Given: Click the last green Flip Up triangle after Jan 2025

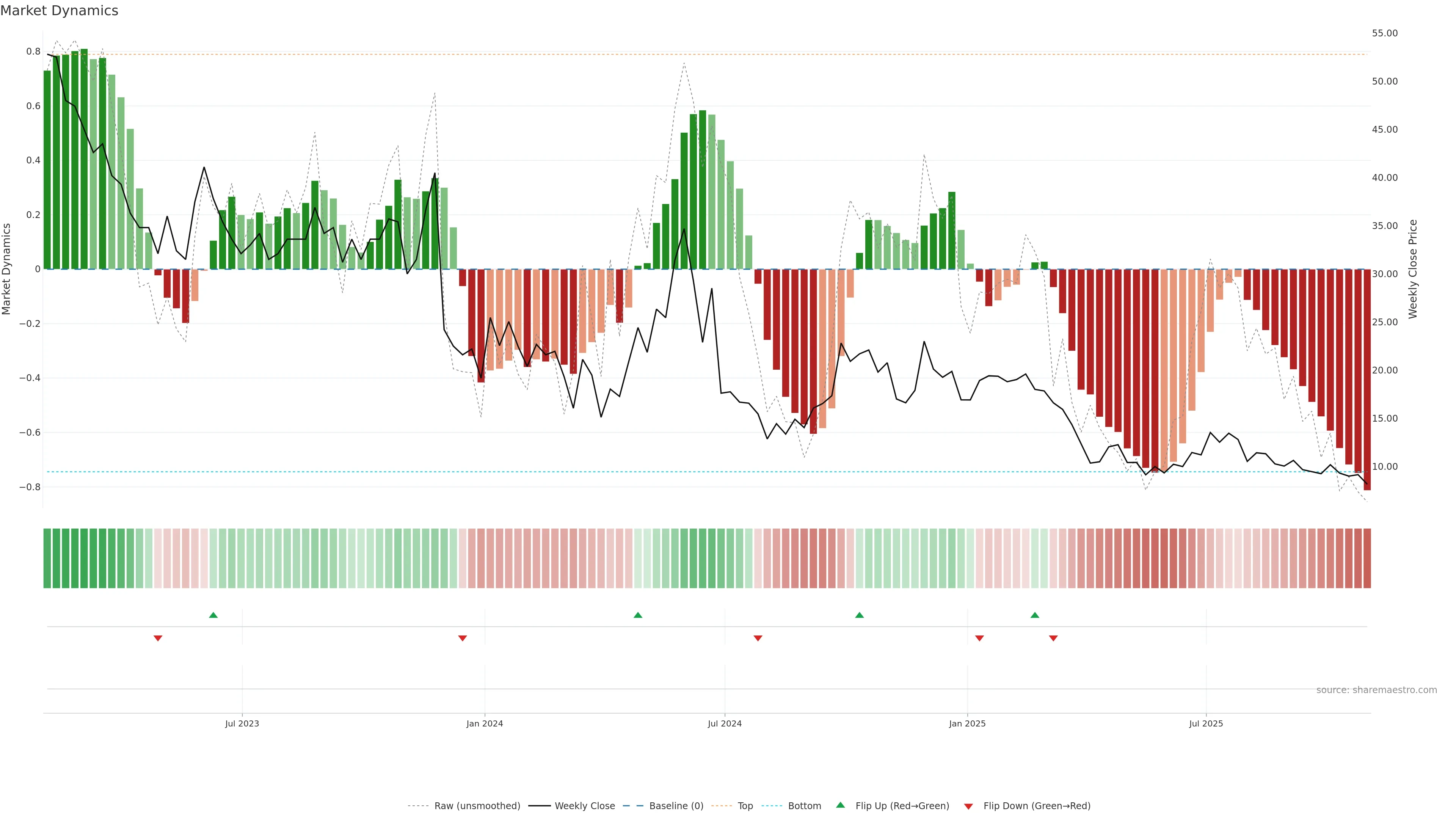Looking at the screenshot, I should [x=1034, y=615].
